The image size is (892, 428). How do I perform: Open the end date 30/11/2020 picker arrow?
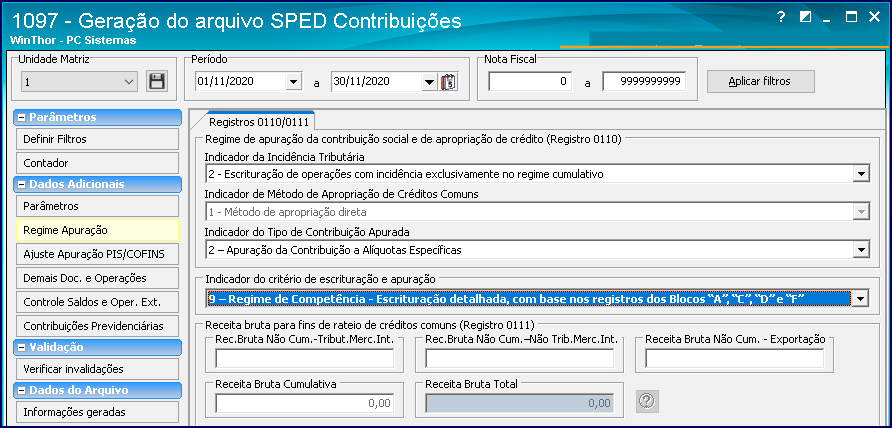click(429, 82)
